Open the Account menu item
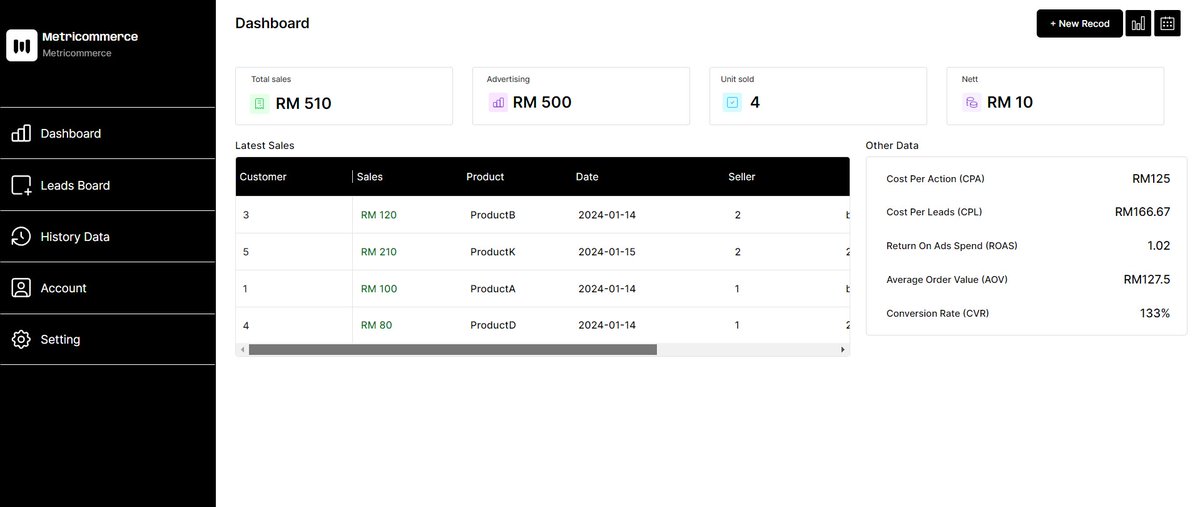Image resolution: width=1200 pixels, height=507 pixels. tap(108, 288)
